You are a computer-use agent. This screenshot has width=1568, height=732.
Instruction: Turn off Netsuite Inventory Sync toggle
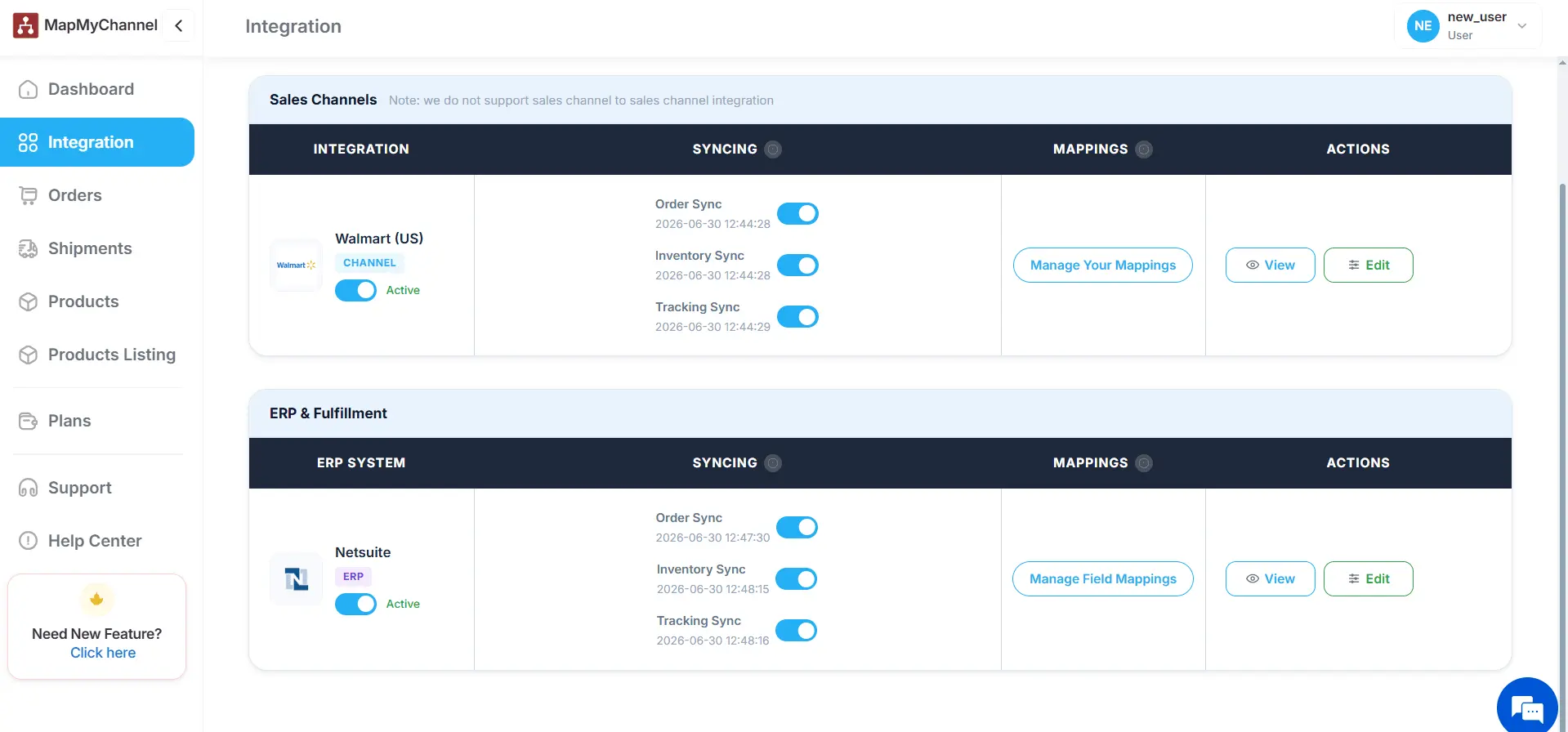coord(796,578)
